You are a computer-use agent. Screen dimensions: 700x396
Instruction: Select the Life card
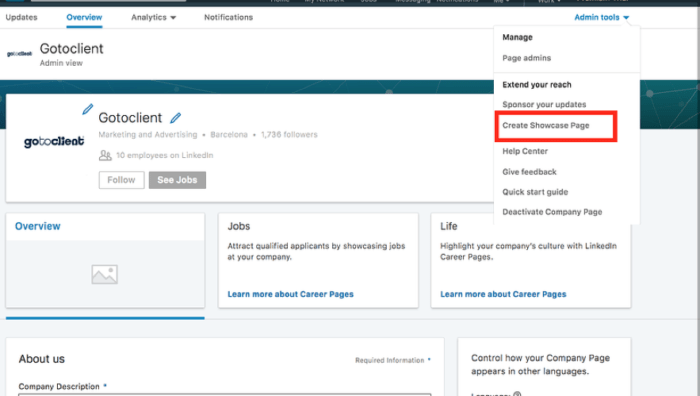click(531, 260)
